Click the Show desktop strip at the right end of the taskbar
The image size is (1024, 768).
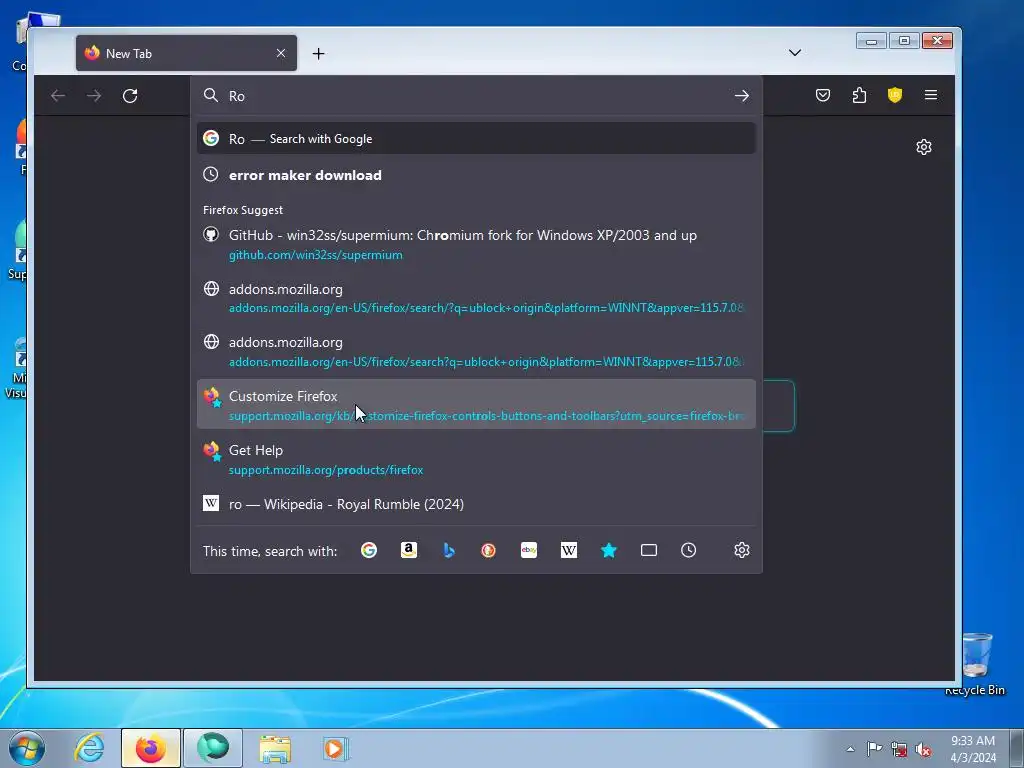click(1017, 748)
